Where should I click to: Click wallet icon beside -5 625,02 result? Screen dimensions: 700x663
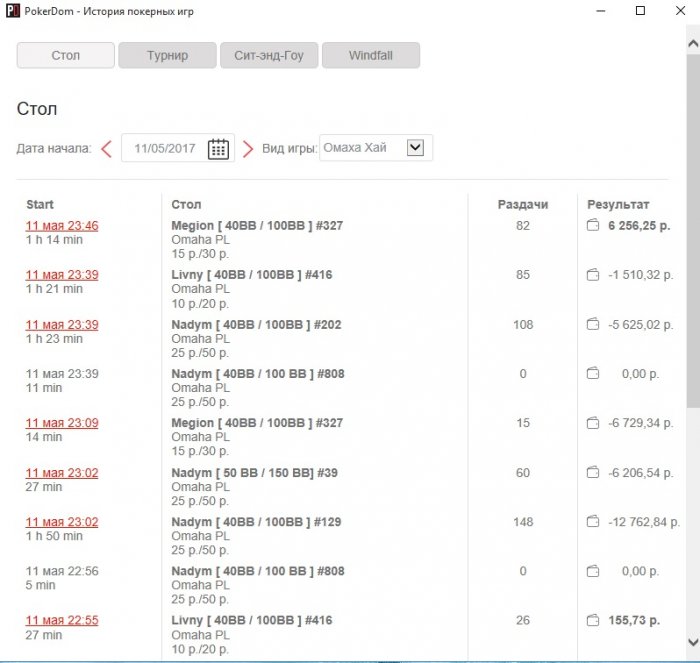[x=593, y=325]
